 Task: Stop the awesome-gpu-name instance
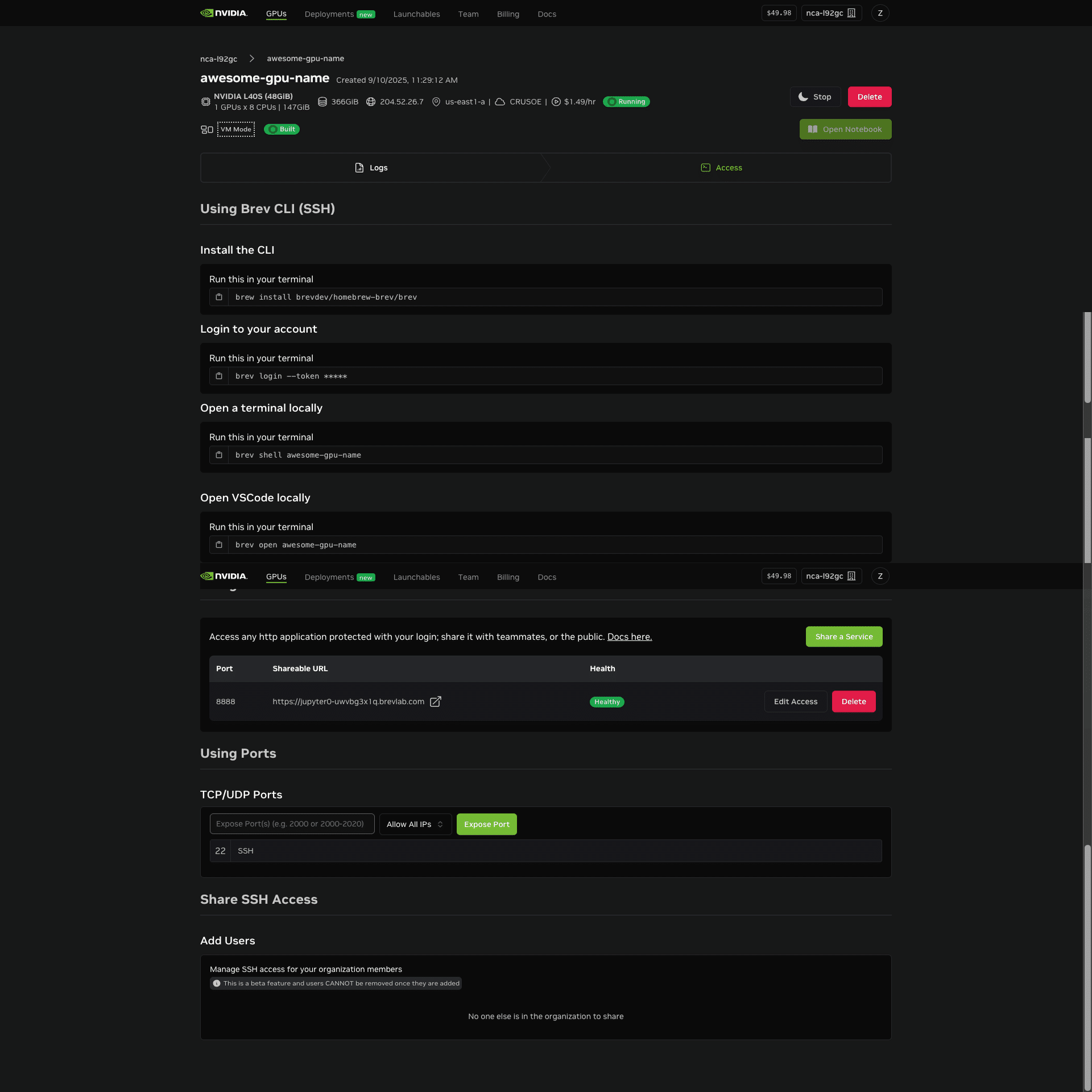pyautogui.click(x=815, y=97)
